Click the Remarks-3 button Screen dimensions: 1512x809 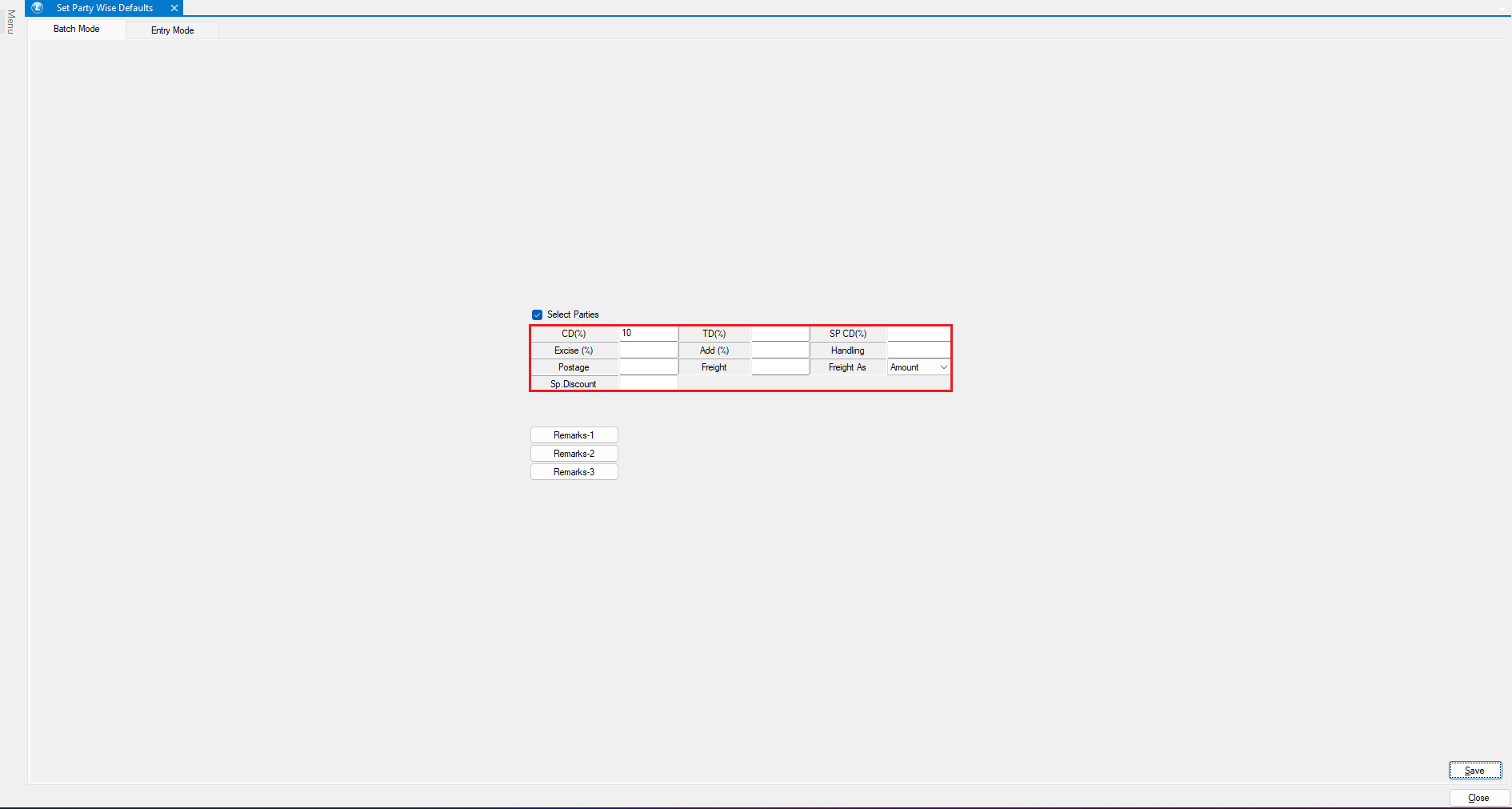pyautogui.click(x=574, y=472)
